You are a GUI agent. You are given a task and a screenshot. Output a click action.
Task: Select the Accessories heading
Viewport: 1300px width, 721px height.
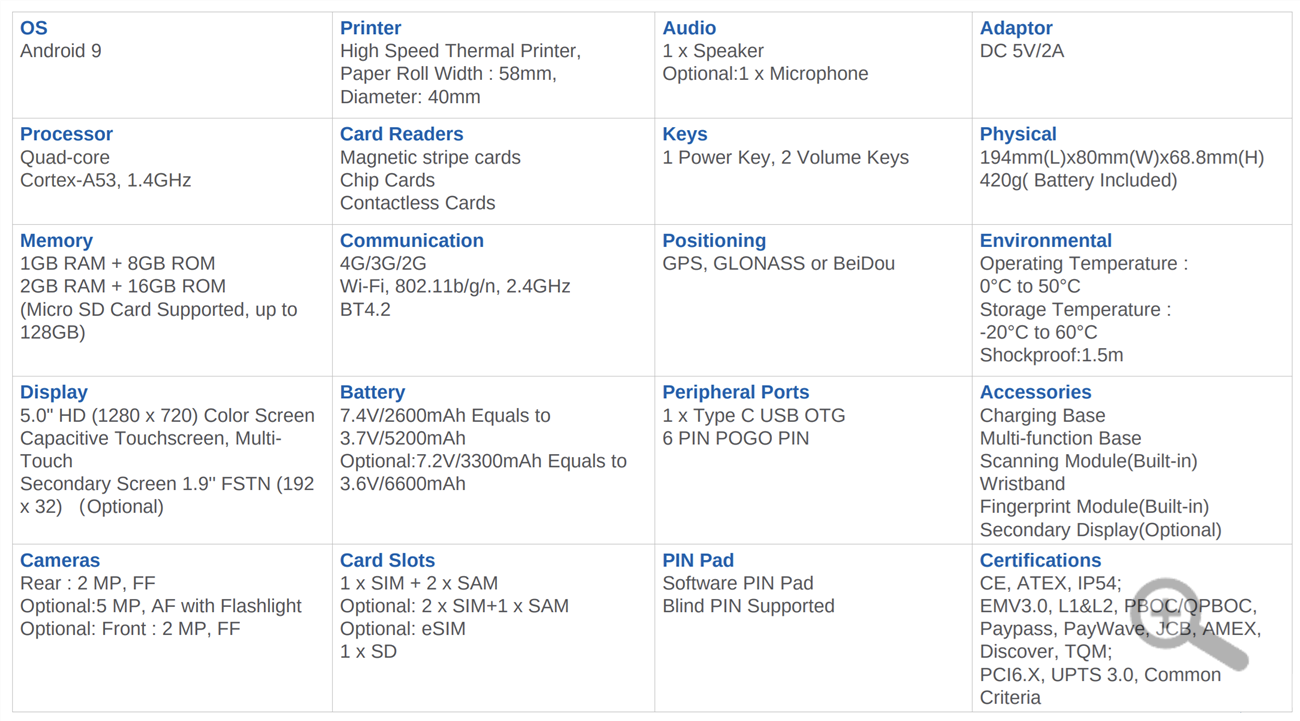[1035, 392]
